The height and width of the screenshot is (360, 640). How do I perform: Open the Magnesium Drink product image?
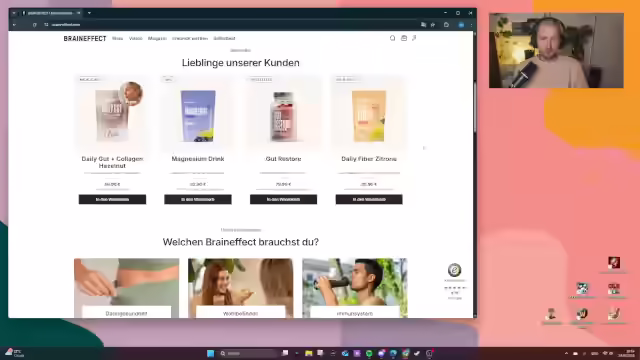point(198,113)
